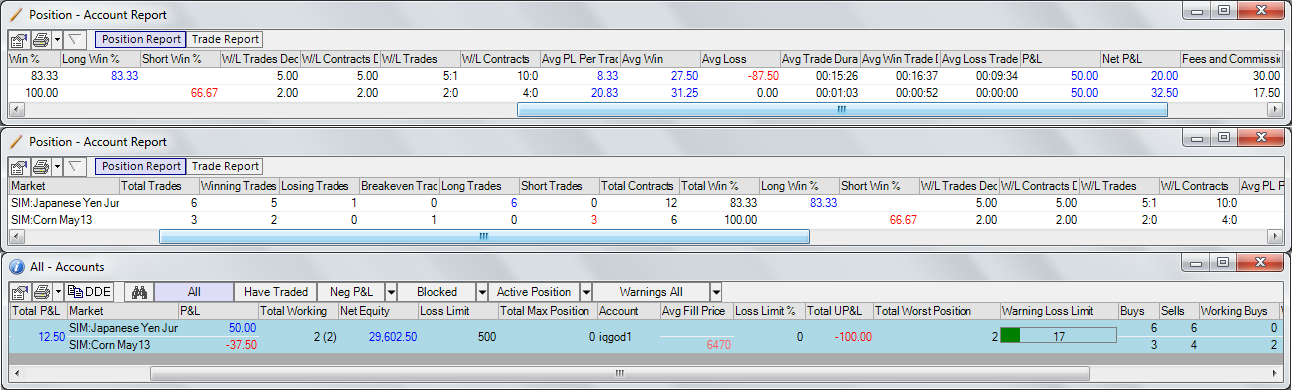The height and width of the screenshot is (391, 1292).
Task: Click scroll-left arrow in All Accounts window
Action: (17, 373)
